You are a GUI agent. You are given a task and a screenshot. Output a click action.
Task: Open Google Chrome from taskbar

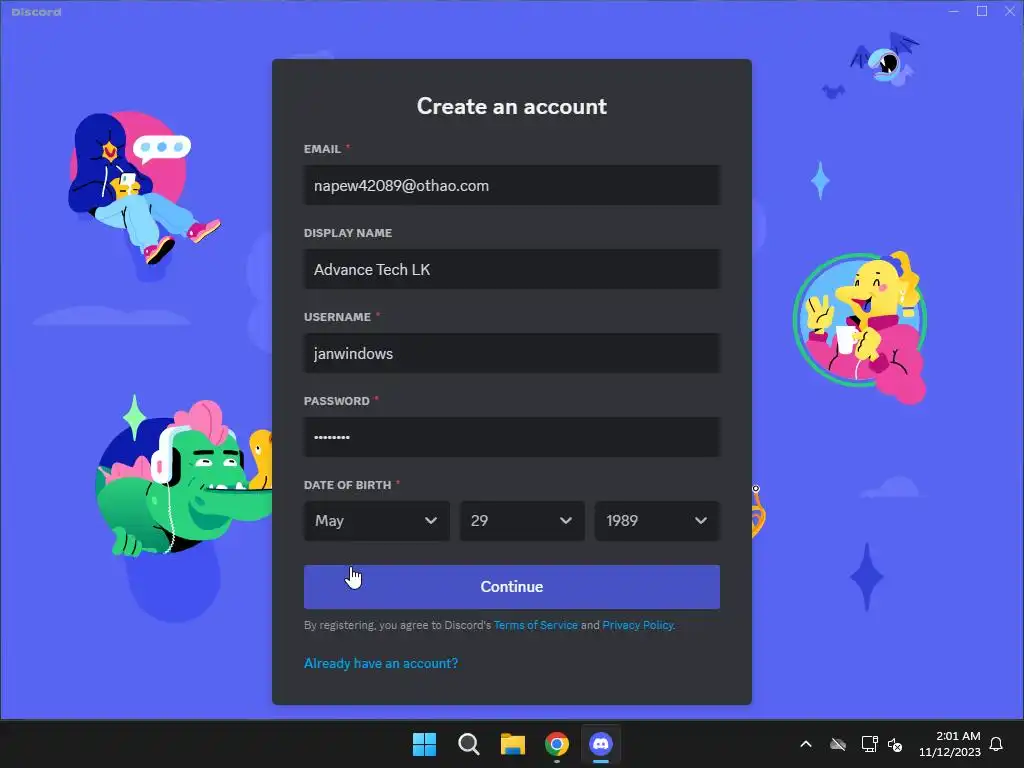coord(556,744)
